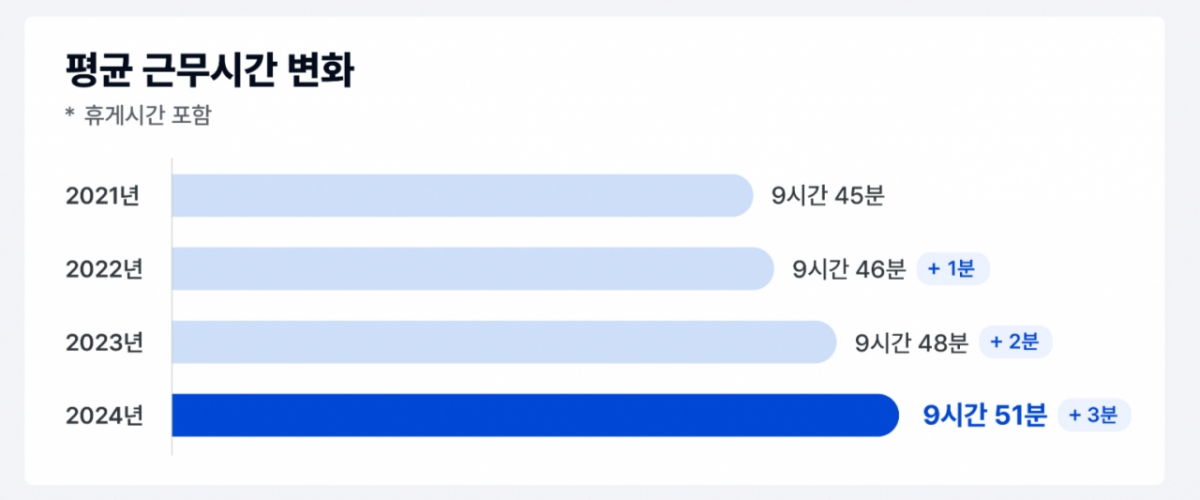Click the 2022년 year label
Image resolution: width=1200 pixels, height=500 pixels.
tap(104, 269)
